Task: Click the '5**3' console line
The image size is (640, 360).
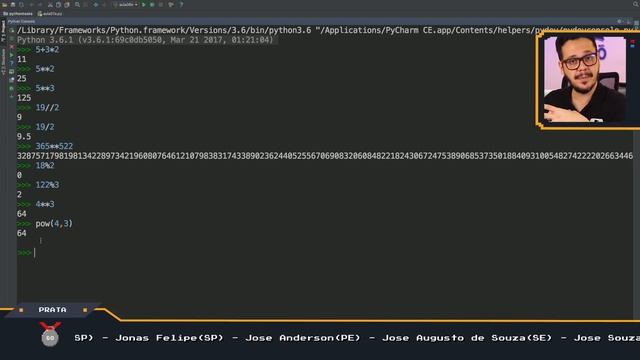Action: tap(44, 88)
